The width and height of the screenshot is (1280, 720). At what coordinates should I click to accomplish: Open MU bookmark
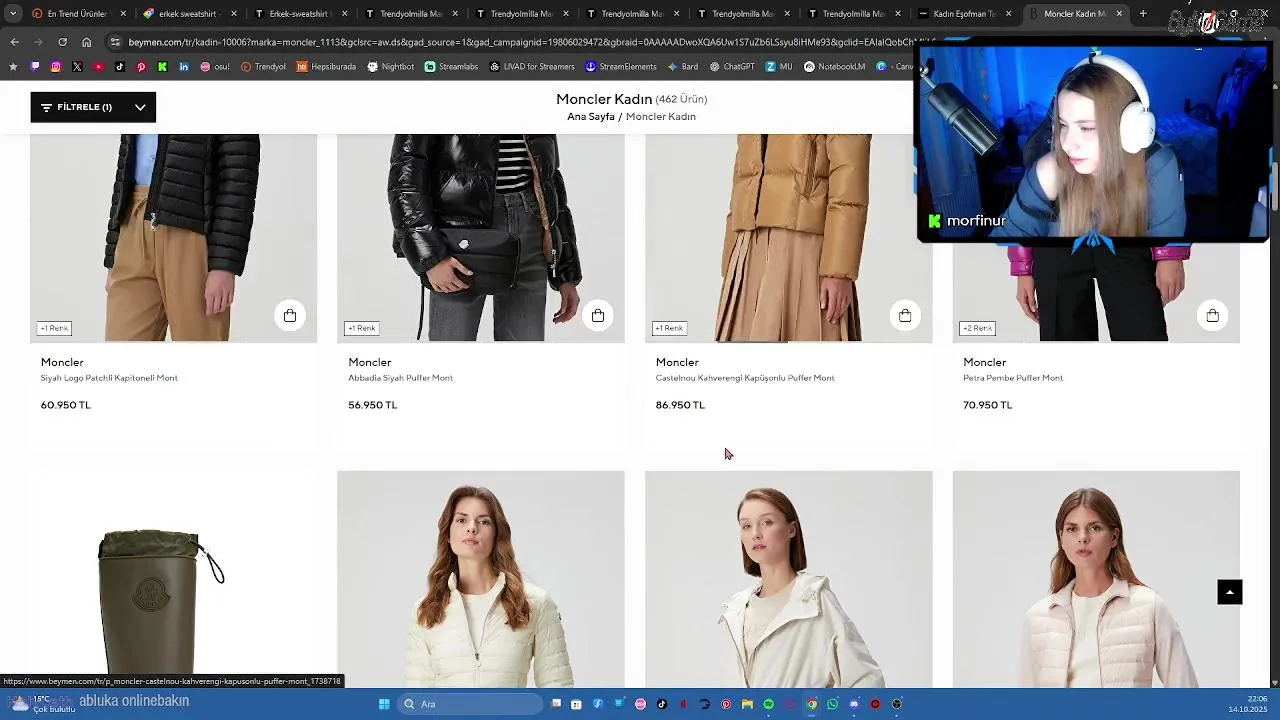click(779, 67)
